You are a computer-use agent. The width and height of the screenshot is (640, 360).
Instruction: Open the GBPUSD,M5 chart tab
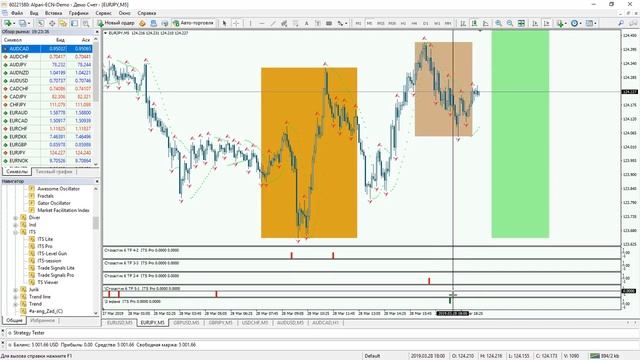point(186,323)
